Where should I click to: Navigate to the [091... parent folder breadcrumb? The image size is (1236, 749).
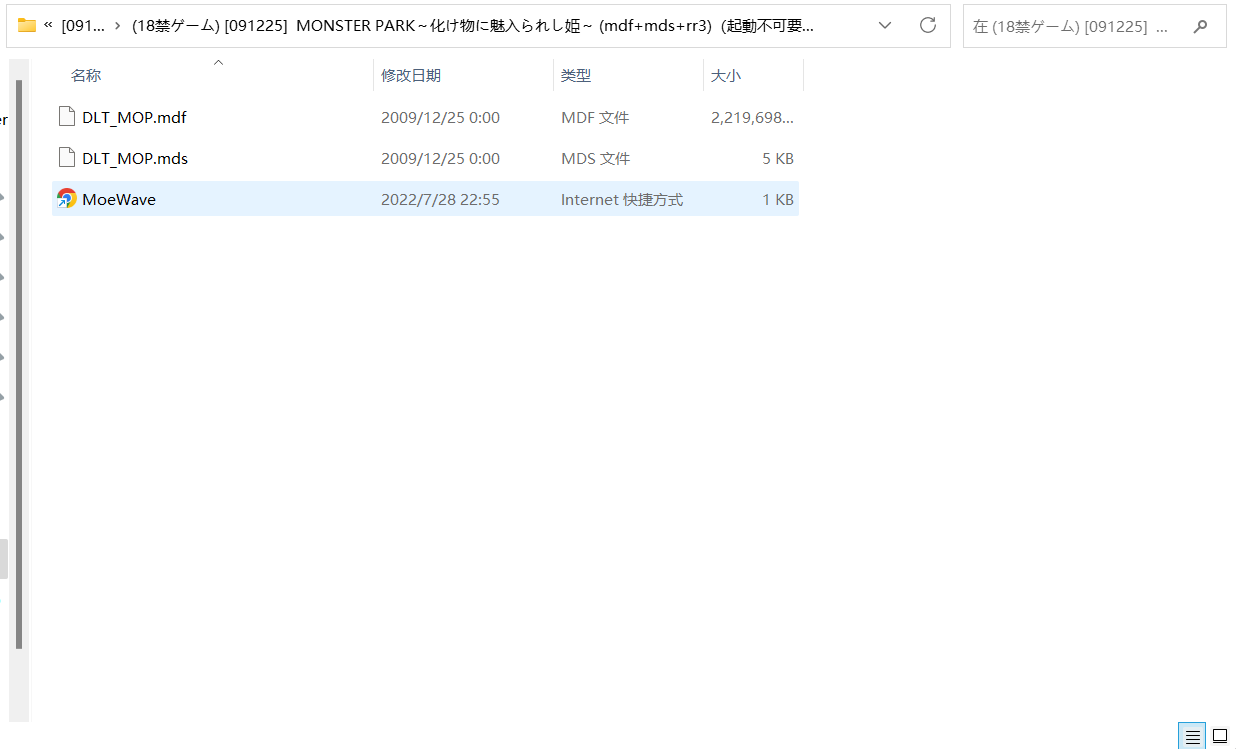82,26
